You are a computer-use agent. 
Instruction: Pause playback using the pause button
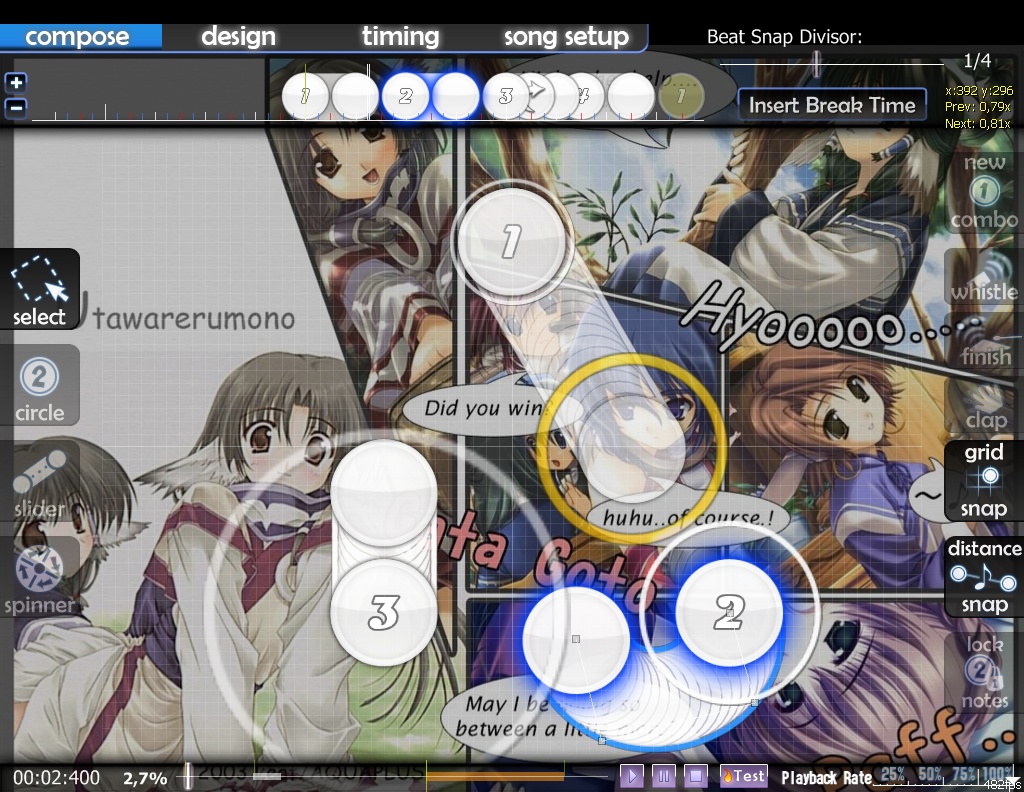[664, 776]
